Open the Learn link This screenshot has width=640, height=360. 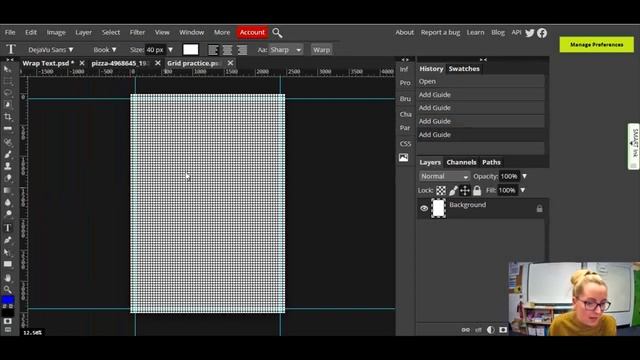(476, 32)
